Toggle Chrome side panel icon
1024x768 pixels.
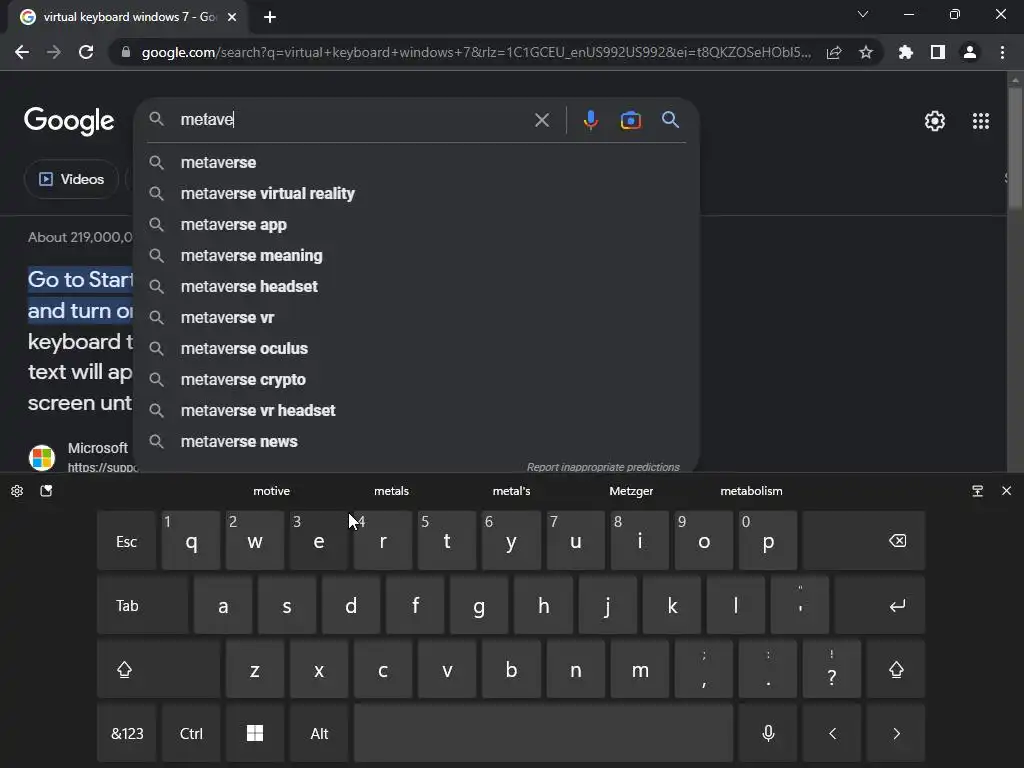[x=937, y=52]
